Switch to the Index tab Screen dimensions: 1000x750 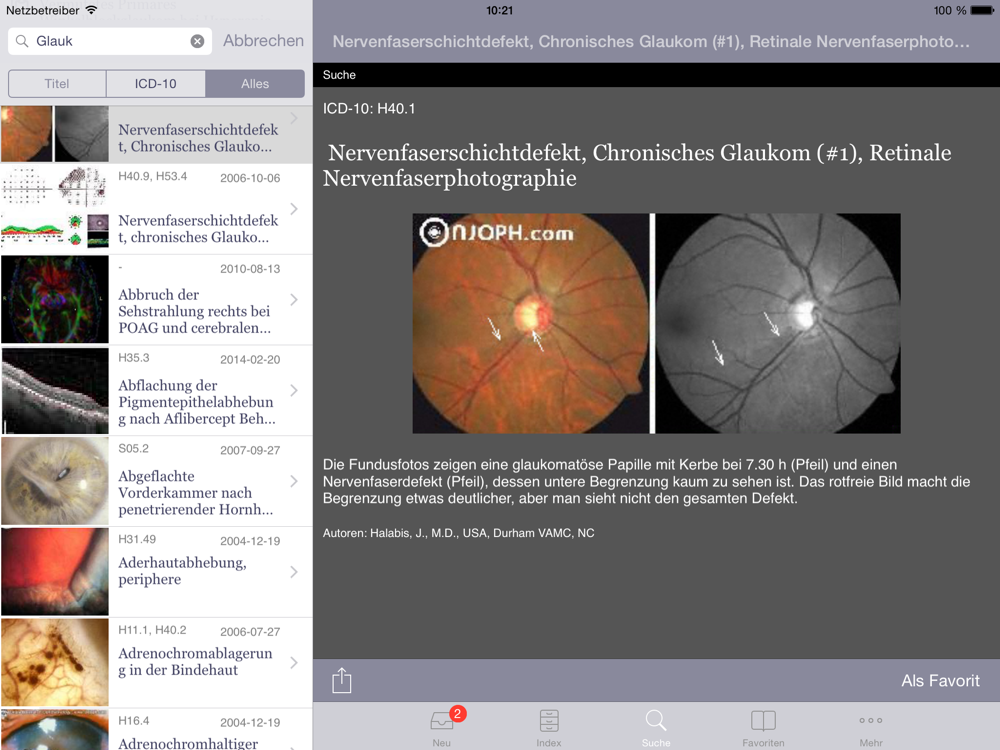[548, 728]
